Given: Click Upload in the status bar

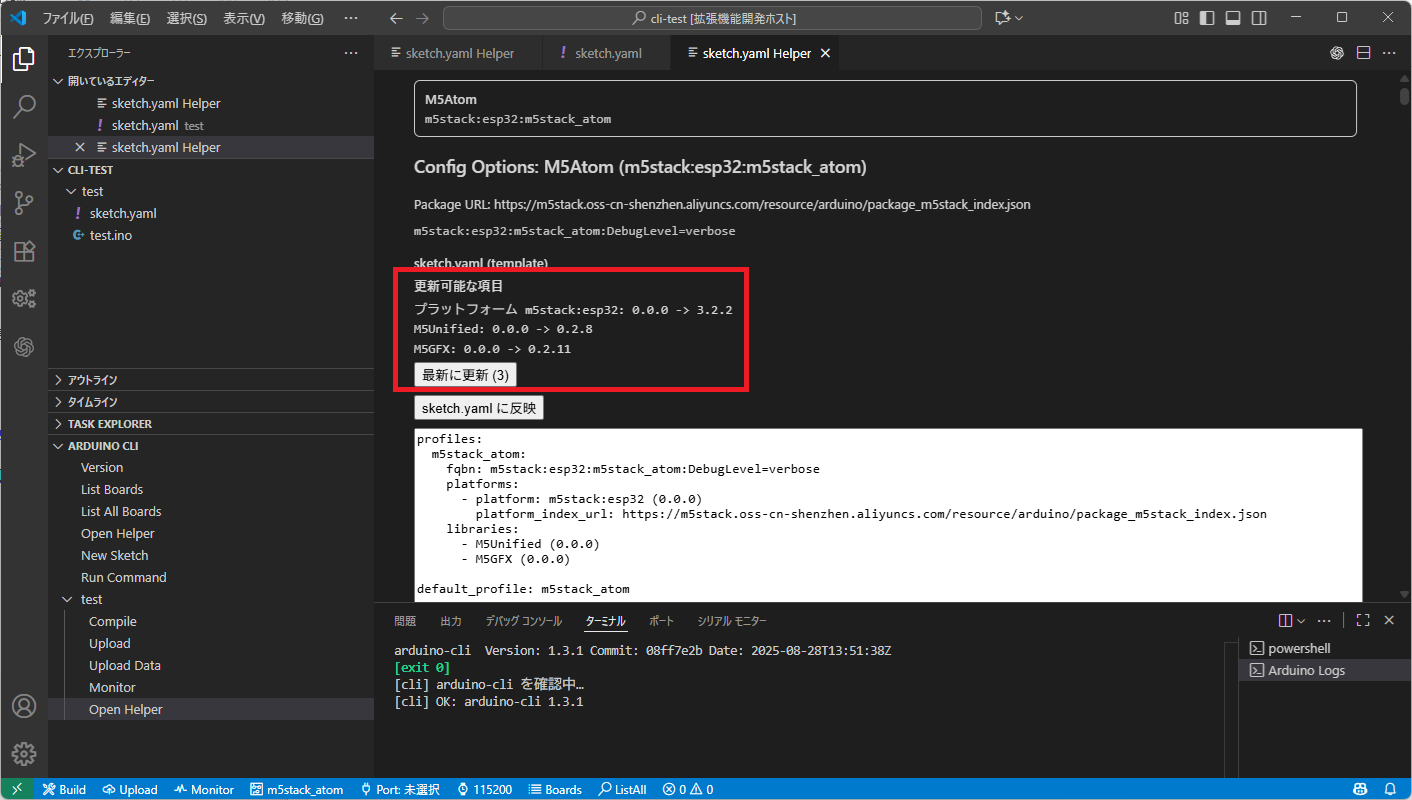Looking at the screenshot, I should pos(130,789).
